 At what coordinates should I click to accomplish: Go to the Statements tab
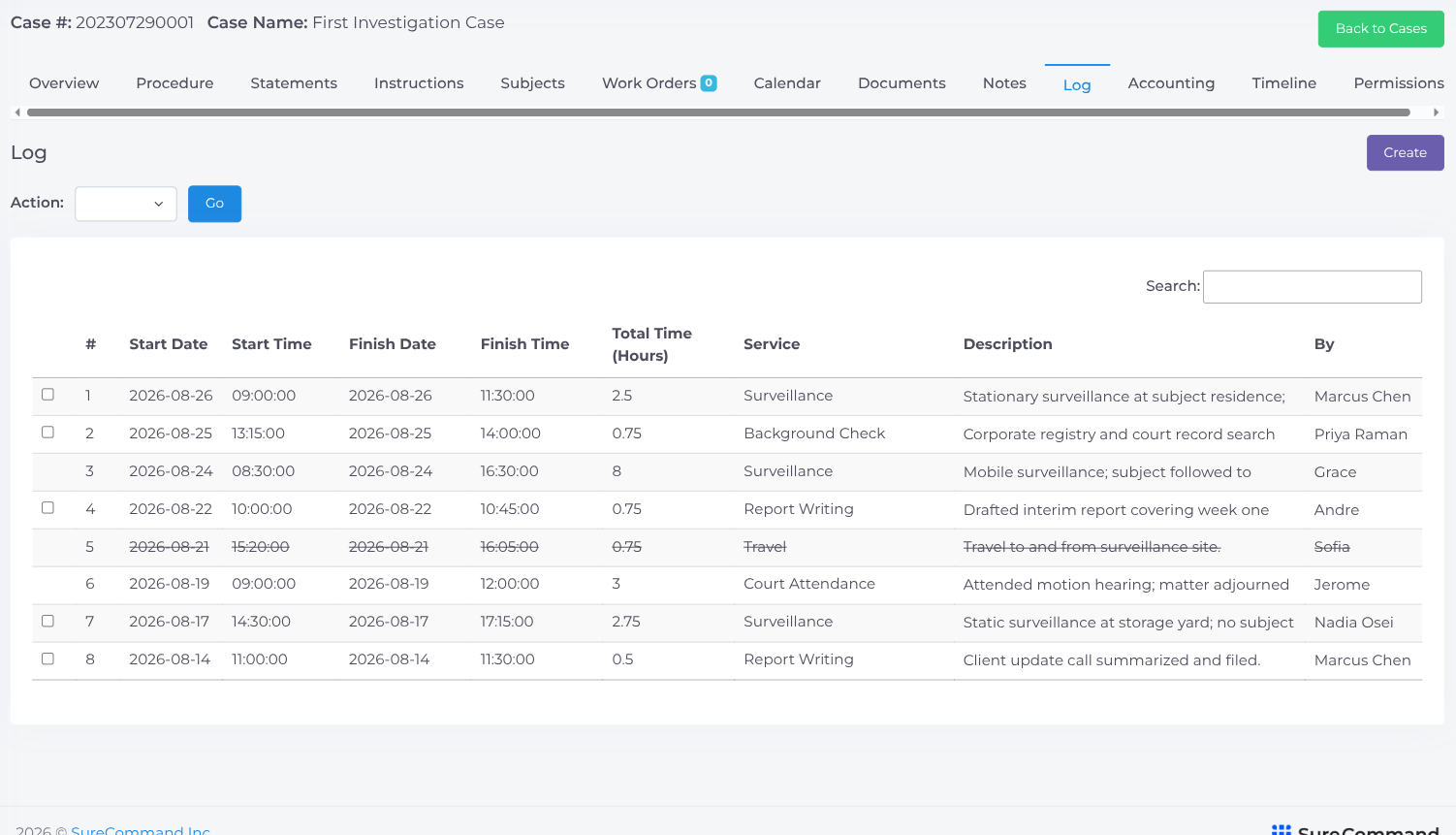pos(294,83)
